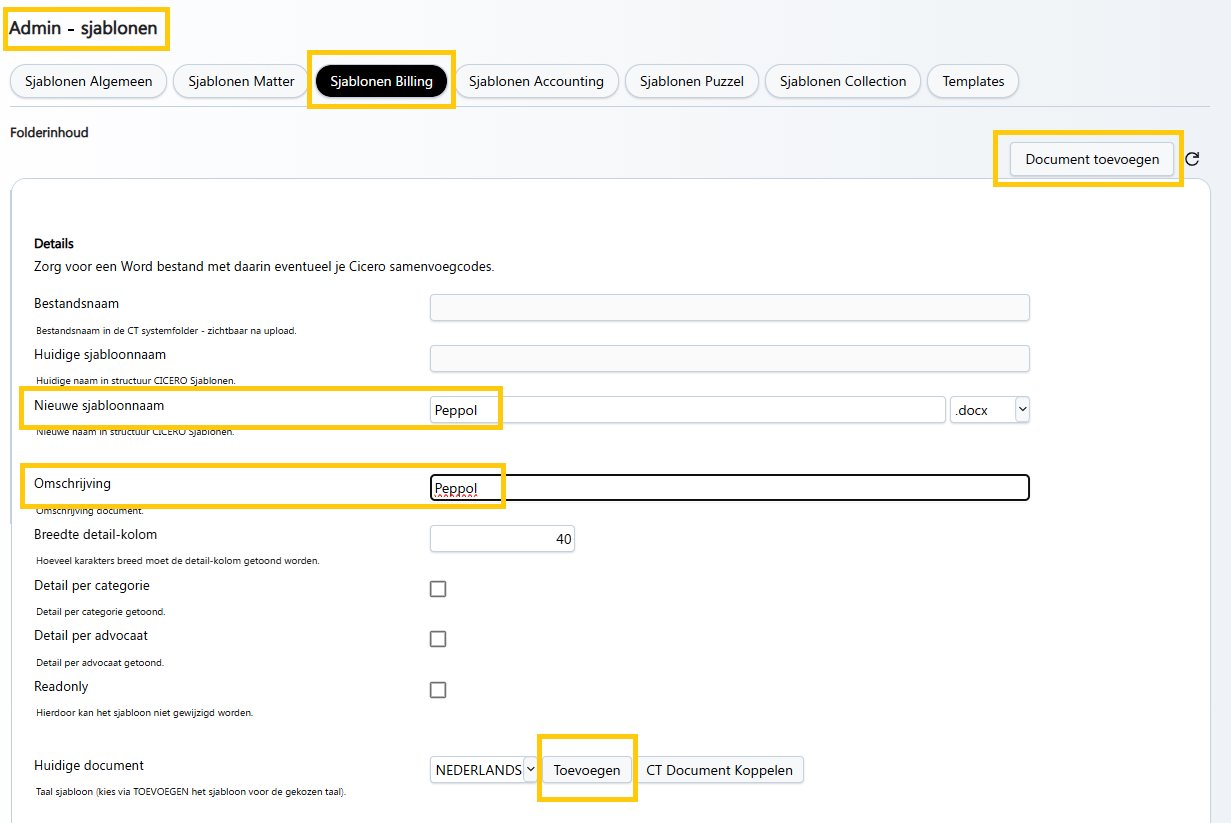Toggle the Detail per advocaat checkbox
The width and height of the screenshot is (1231, 823).
tap(437, 639)
